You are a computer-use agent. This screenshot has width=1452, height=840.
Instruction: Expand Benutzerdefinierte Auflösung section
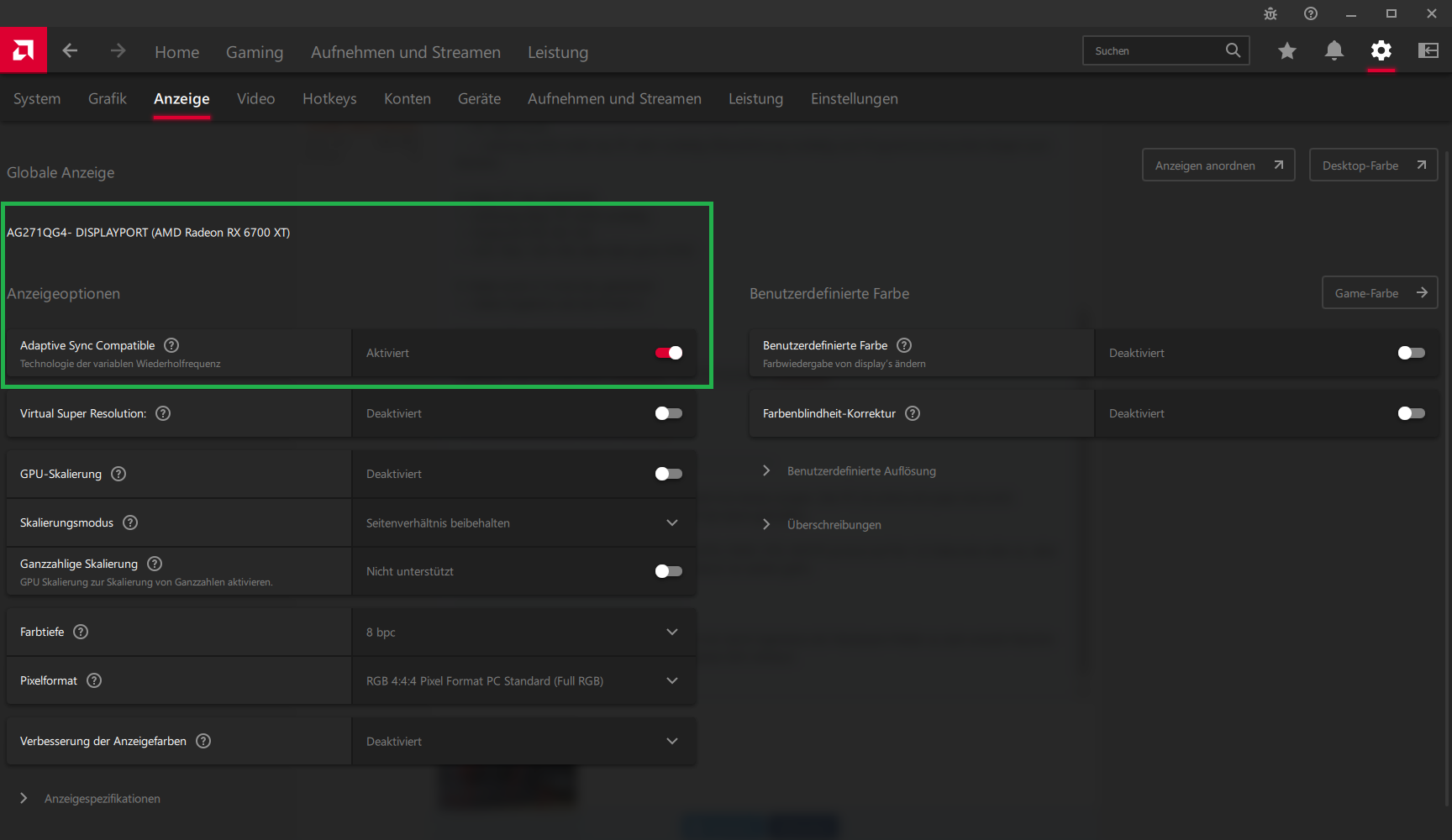coord(850,471)
